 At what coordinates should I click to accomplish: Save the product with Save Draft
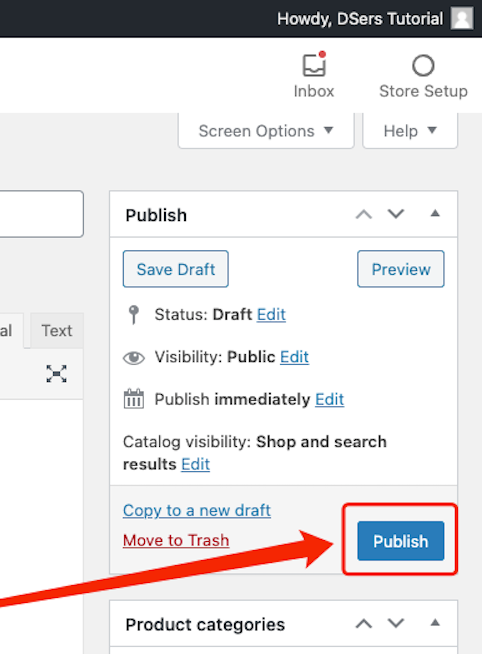pyautogui.click(x=176, y=269)
